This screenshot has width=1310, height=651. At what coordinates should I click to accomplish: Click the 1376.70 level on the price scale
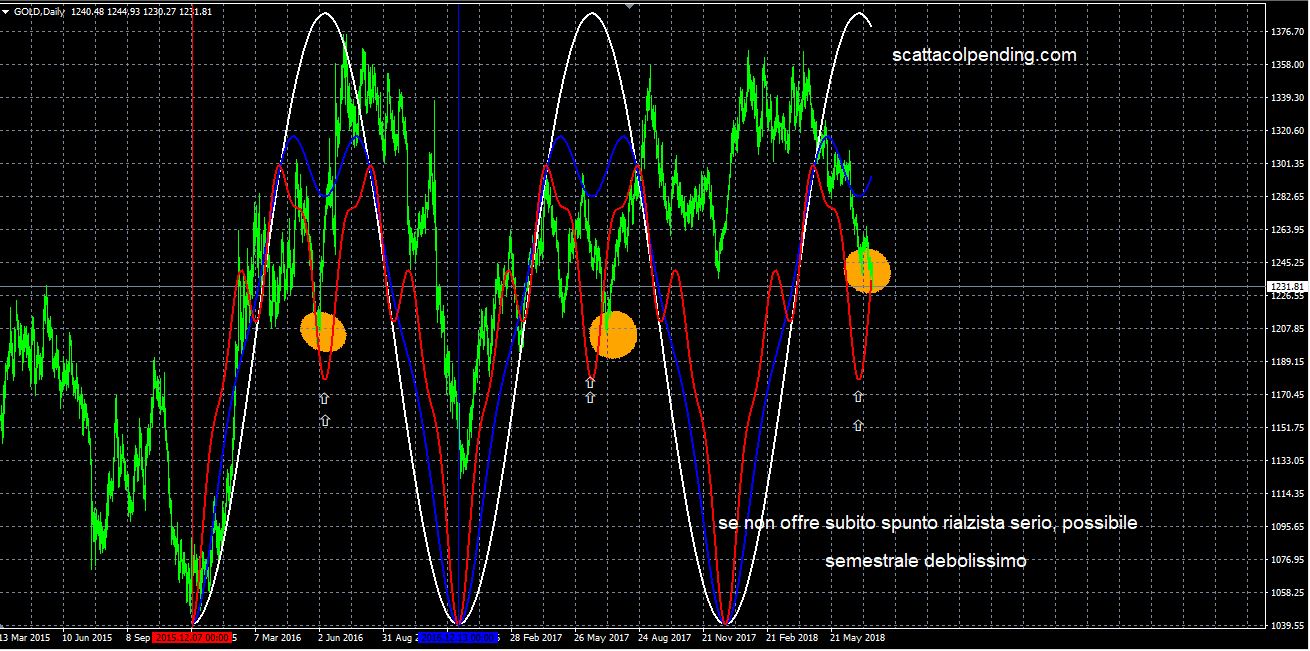coord(1286,32)
